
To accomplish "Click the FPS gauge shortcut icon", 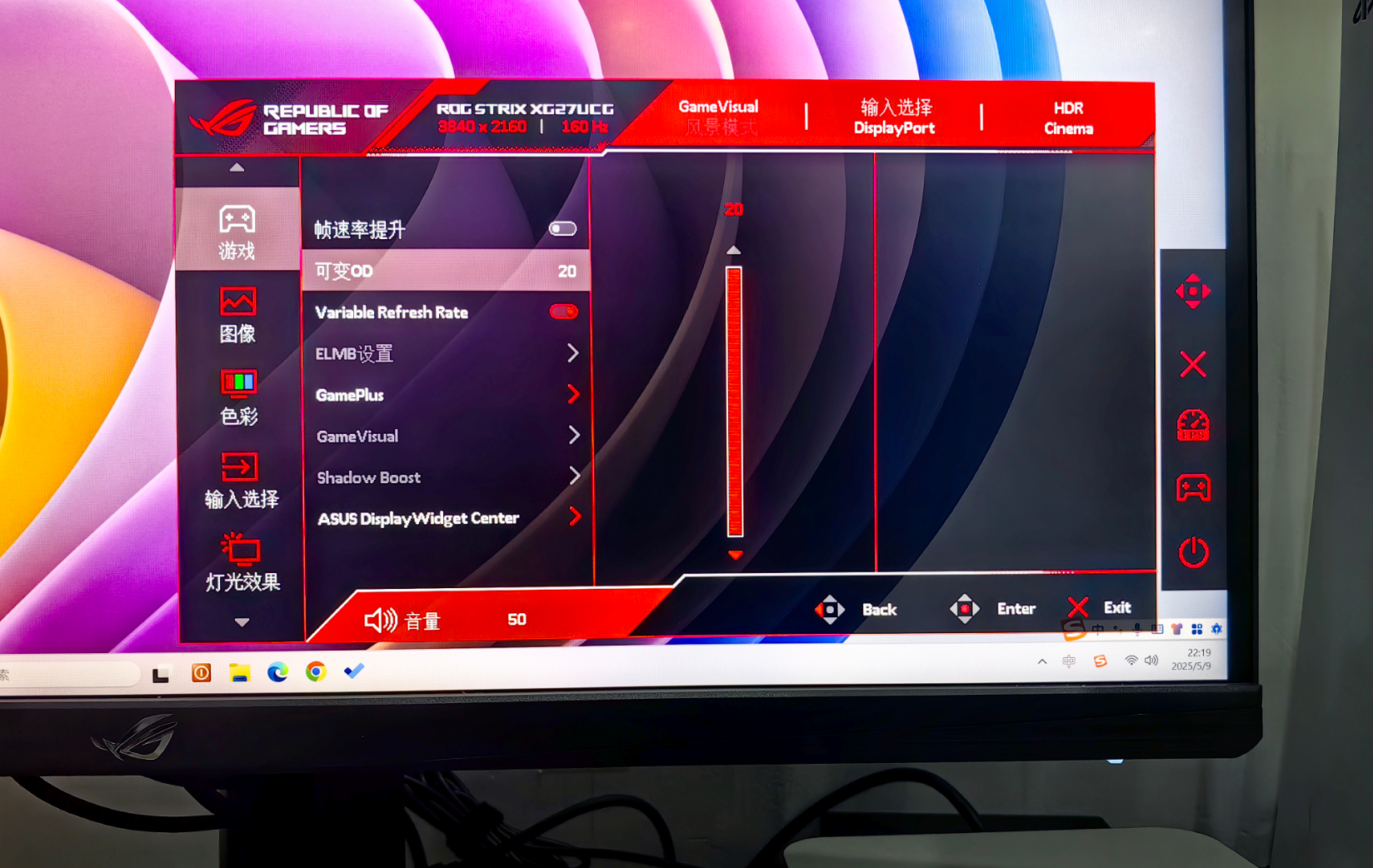I will (x=1193, y=425).
